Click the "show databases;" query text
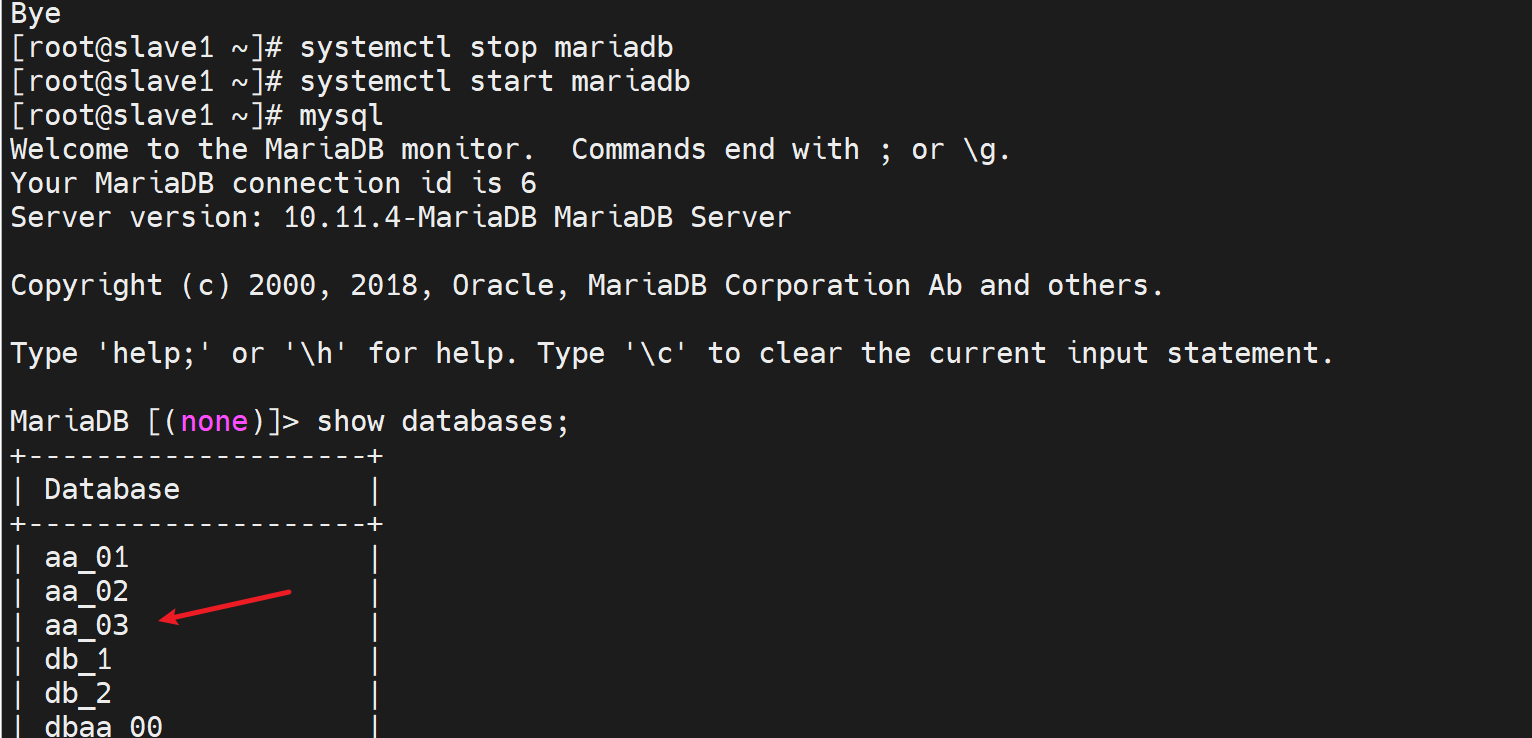The height and width of the screenshot is (738, 1532). click(442, 422)
